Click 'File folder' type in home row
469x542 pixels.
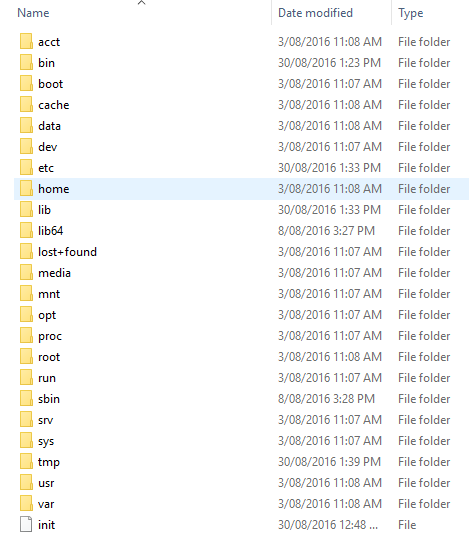[x=424, y=189]
